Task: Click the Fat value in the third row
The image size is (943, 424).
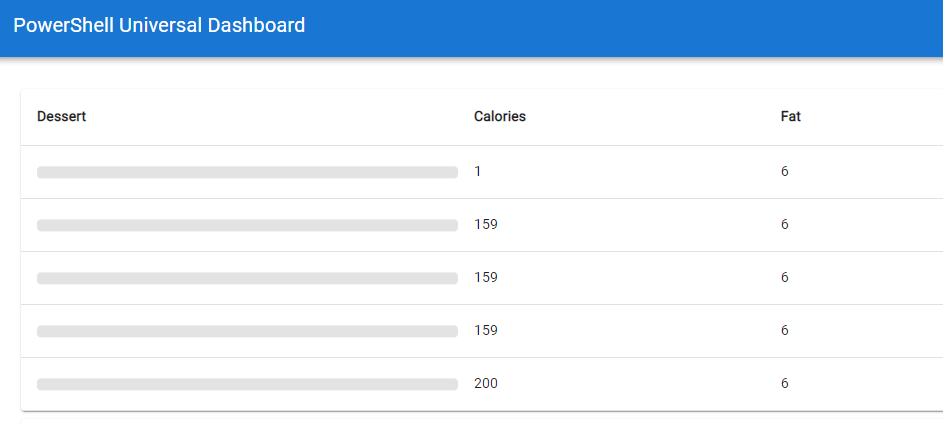Action: [785, 278]
